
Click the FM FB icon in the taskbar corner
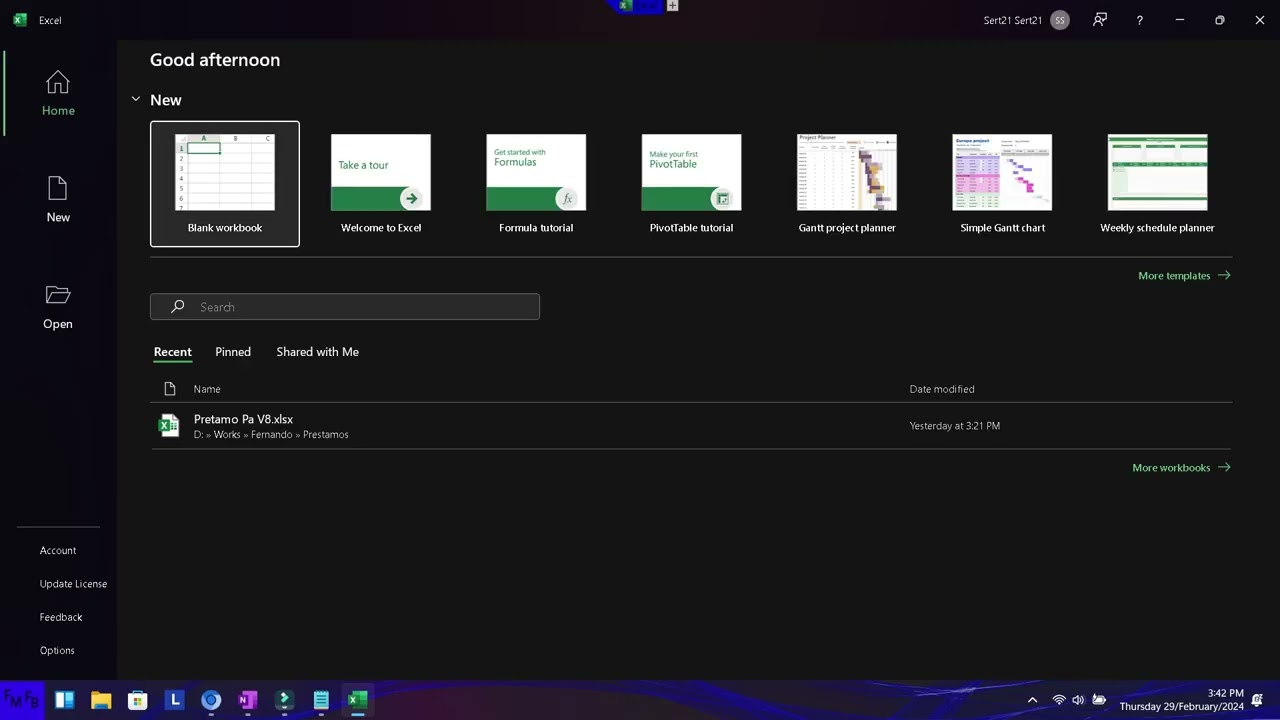click(x=21, y=699)
